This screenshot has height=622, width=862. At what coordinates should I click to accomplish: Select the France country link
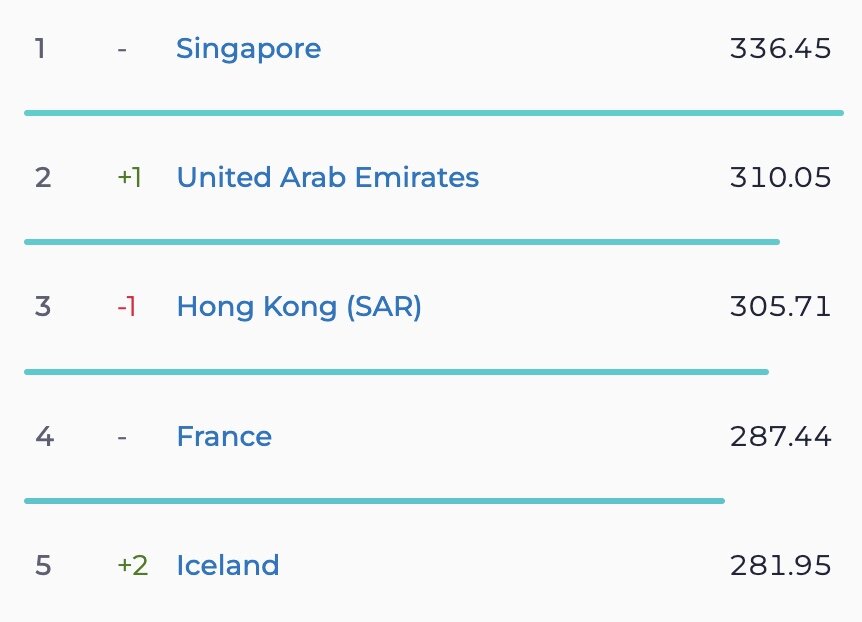click(x=224, y=436)
